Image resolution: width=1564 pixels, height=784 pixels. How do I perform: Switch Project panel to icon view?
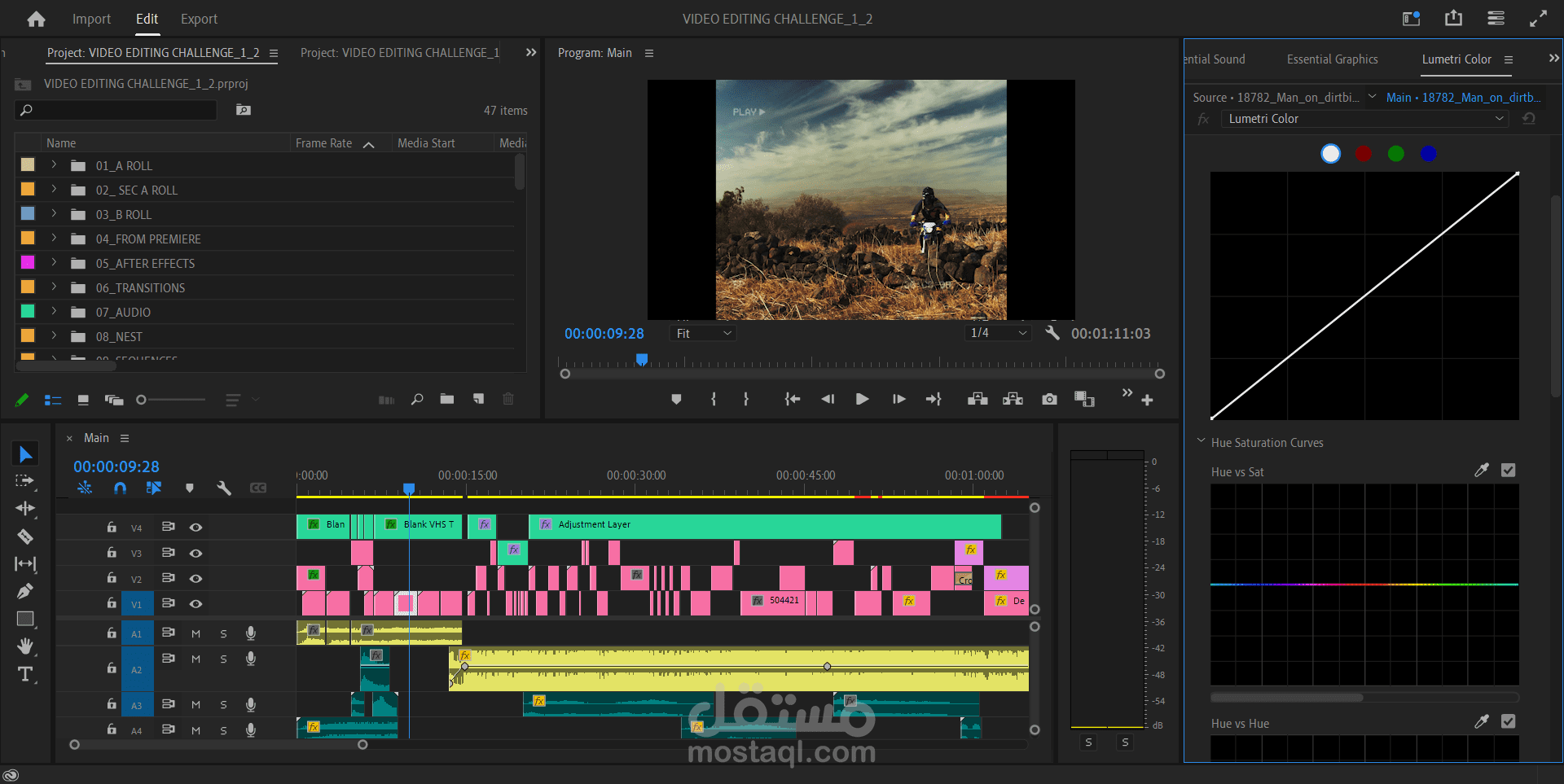pos(83,400)
